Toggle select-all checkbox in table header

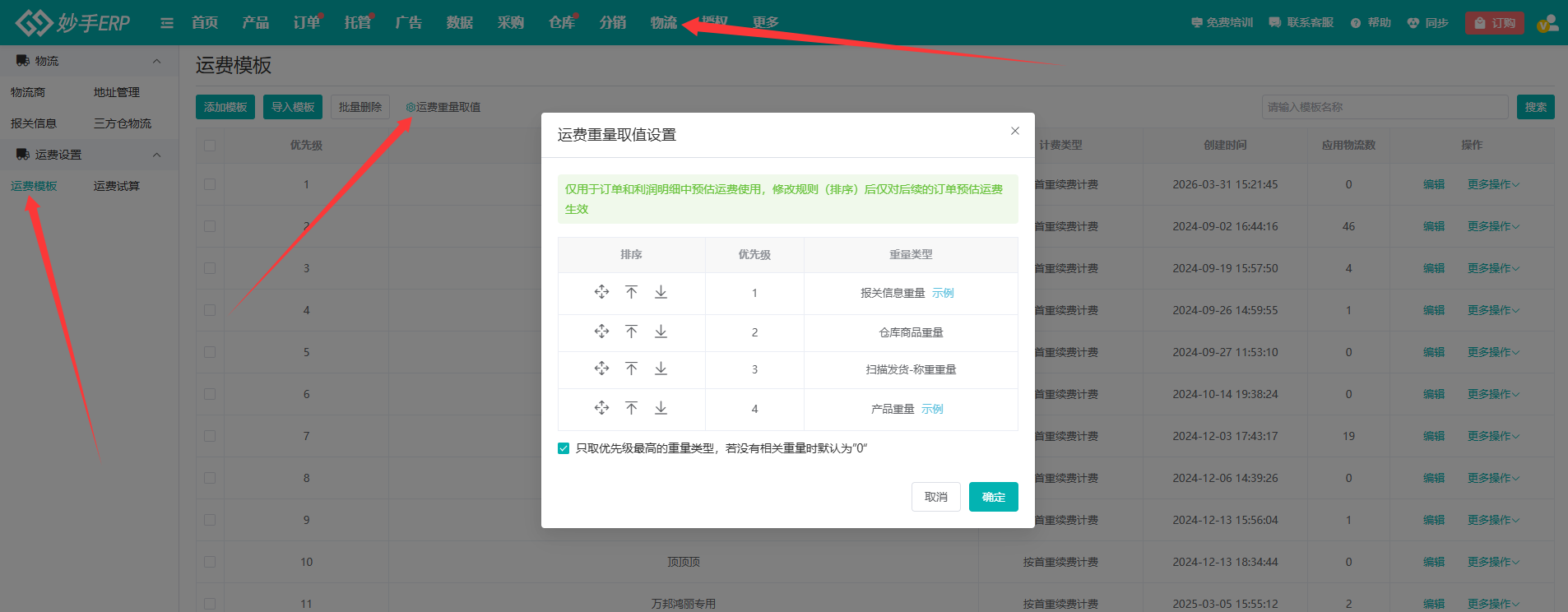coord(210,145)
